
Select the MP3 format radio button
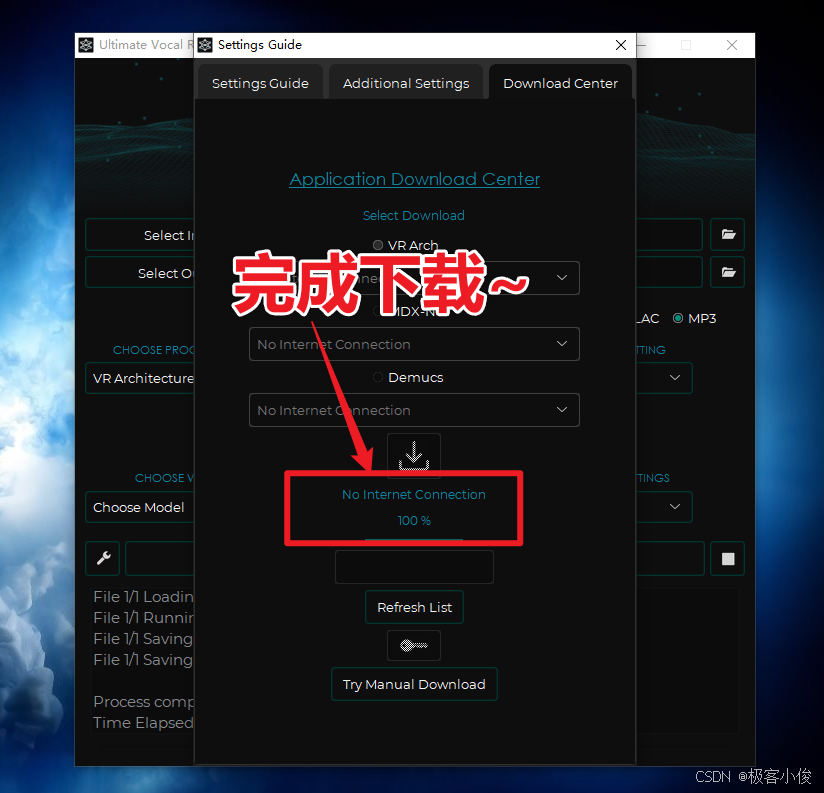coord(678,318)
